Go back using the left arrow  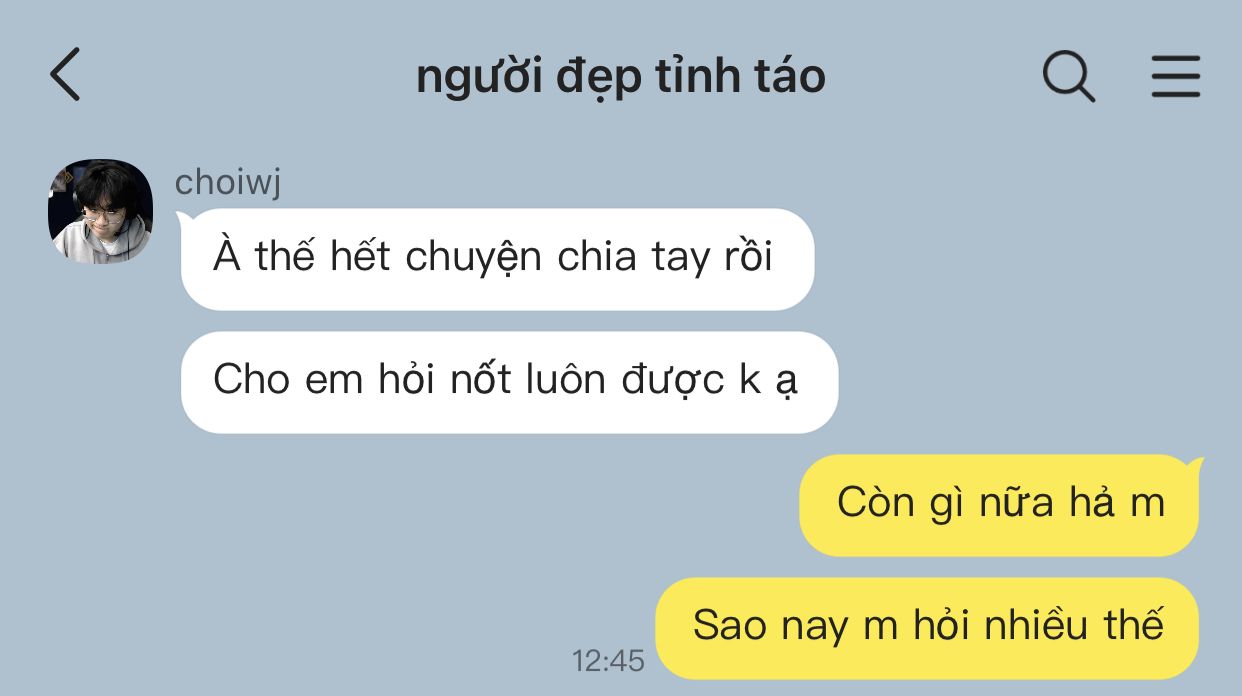[65, 75]
